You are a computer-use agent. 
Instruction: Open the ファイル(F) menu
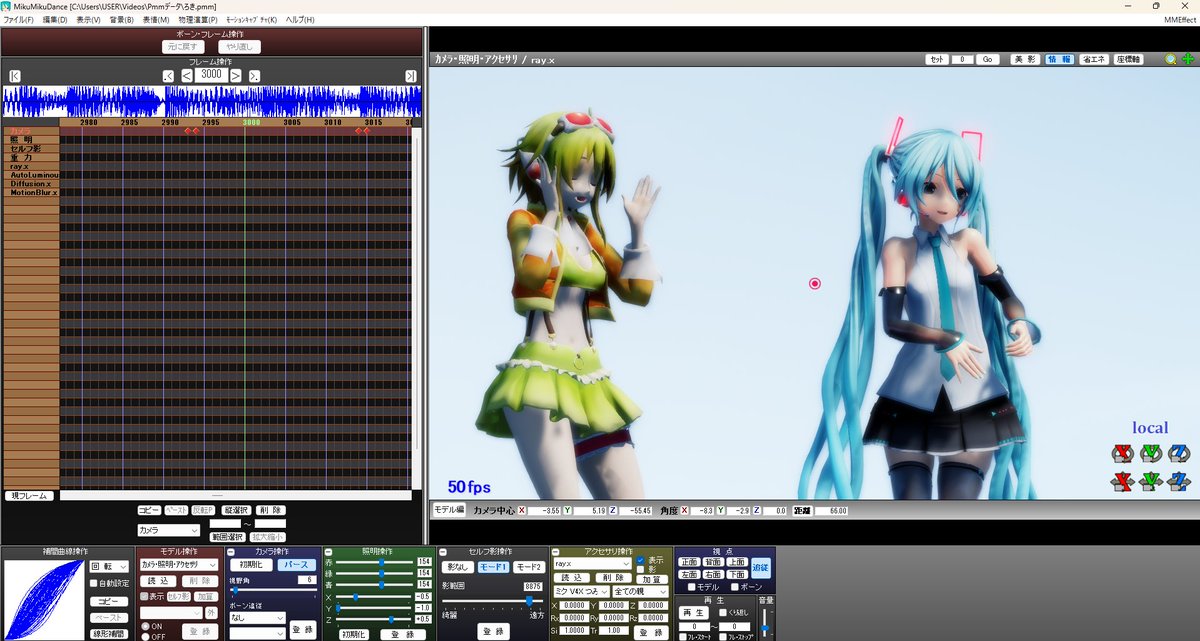tap(18, 20)
